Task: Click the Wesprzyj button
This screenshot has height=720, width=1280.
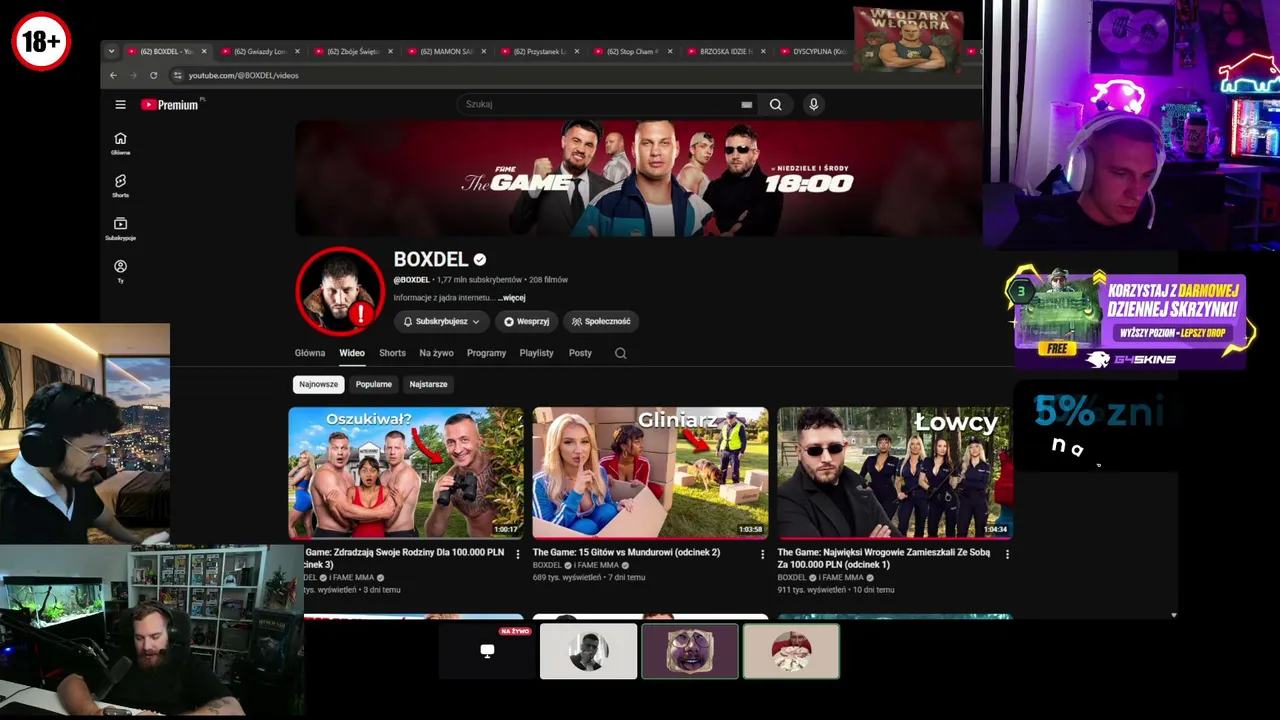Action: click(526, 321)
